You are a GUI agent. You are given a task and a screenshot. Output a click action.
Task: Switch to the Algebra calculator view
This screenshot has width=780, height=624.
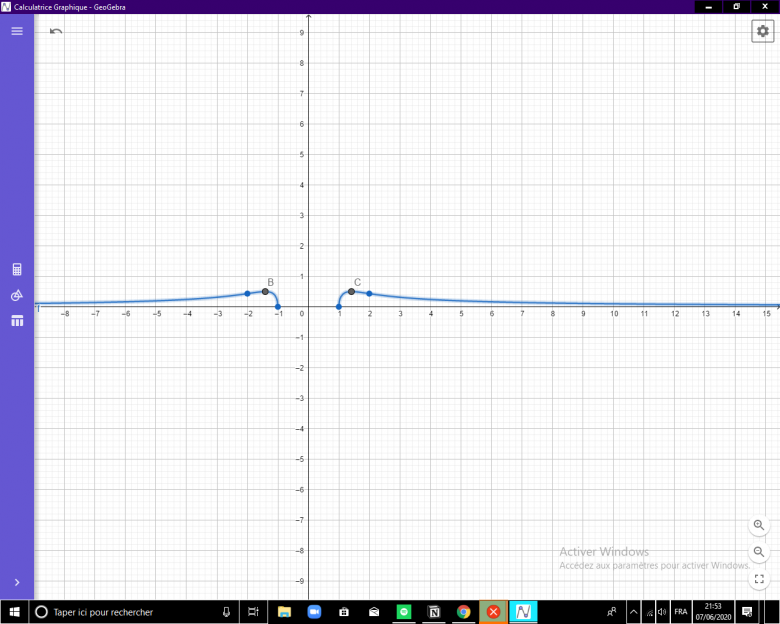[16, 270]
